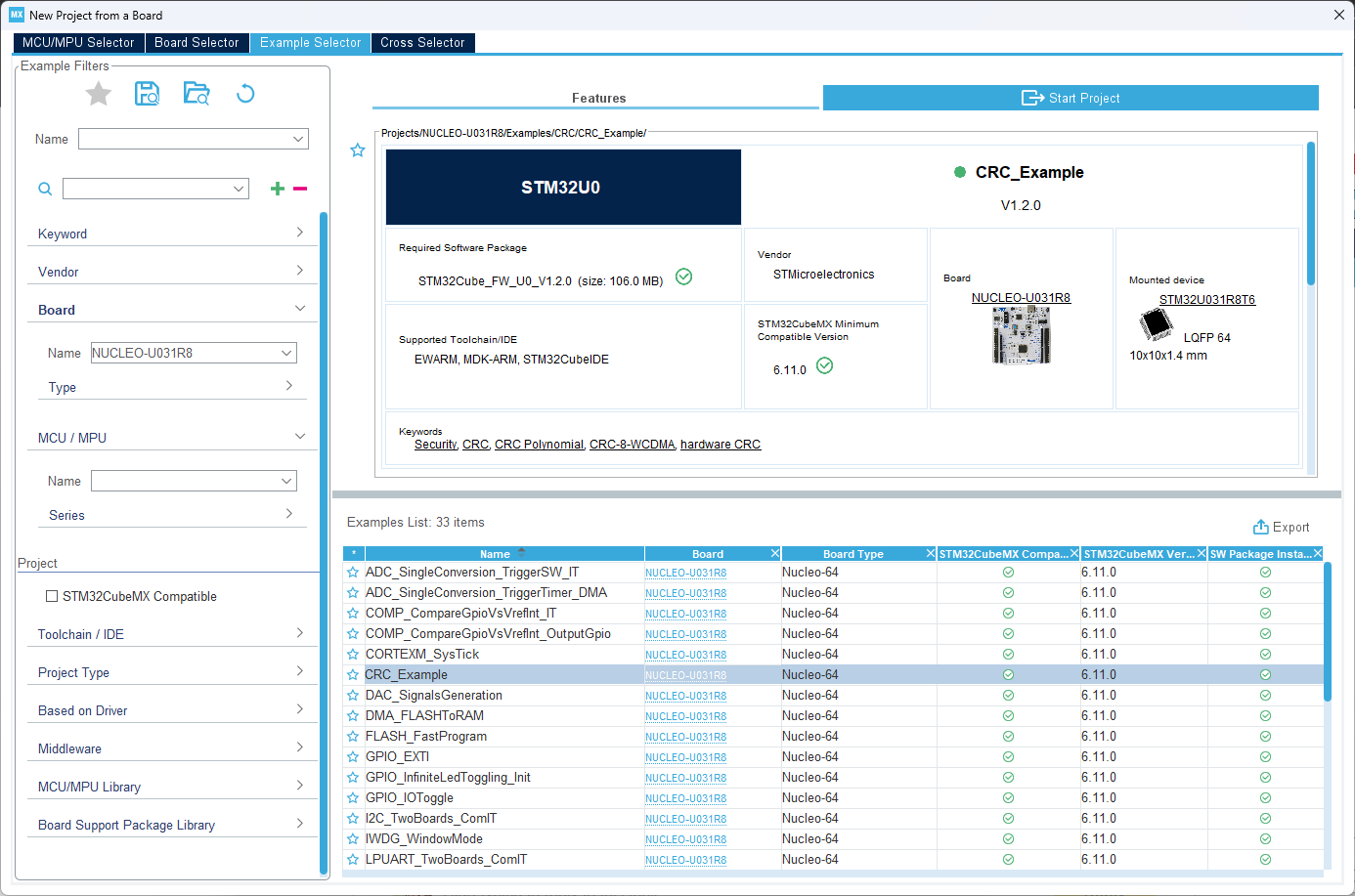This screenshot has width=1355, height=896.
Task: Remove a search filter with the minus icon
Action: [299, 188]
